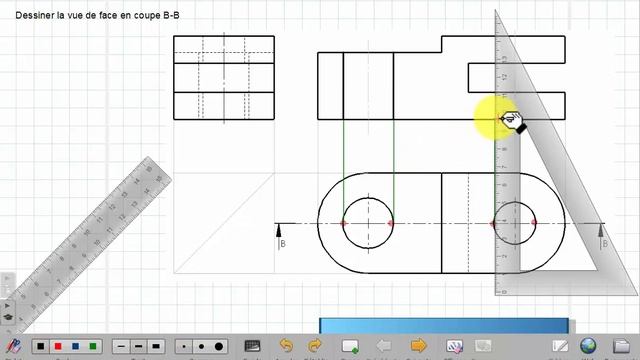Open the on-screen keyboard
Viewport: 640px width, 360px height.
click(x=252, y=346)
